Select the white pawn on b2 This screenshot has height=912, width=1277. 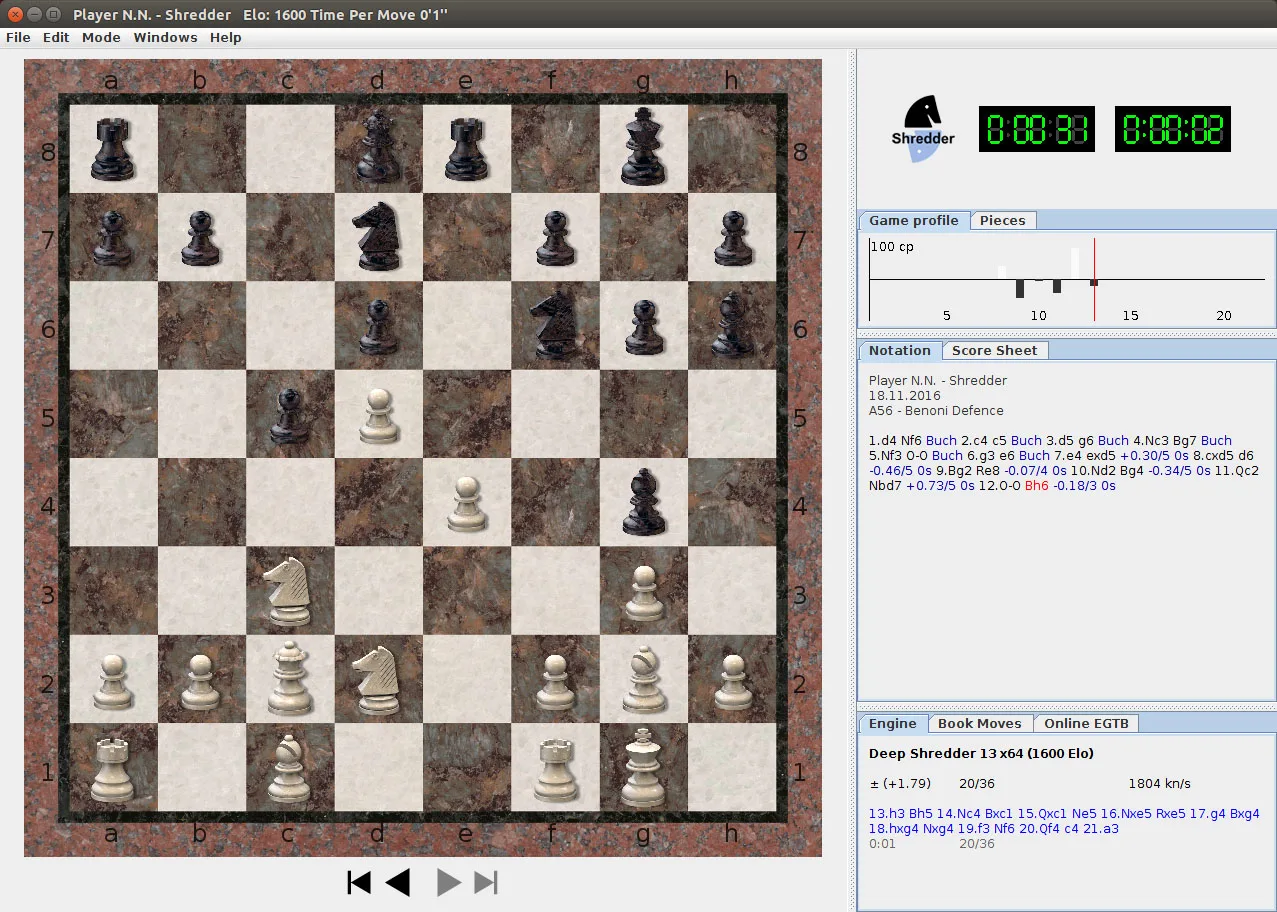(x=201, y=680)
